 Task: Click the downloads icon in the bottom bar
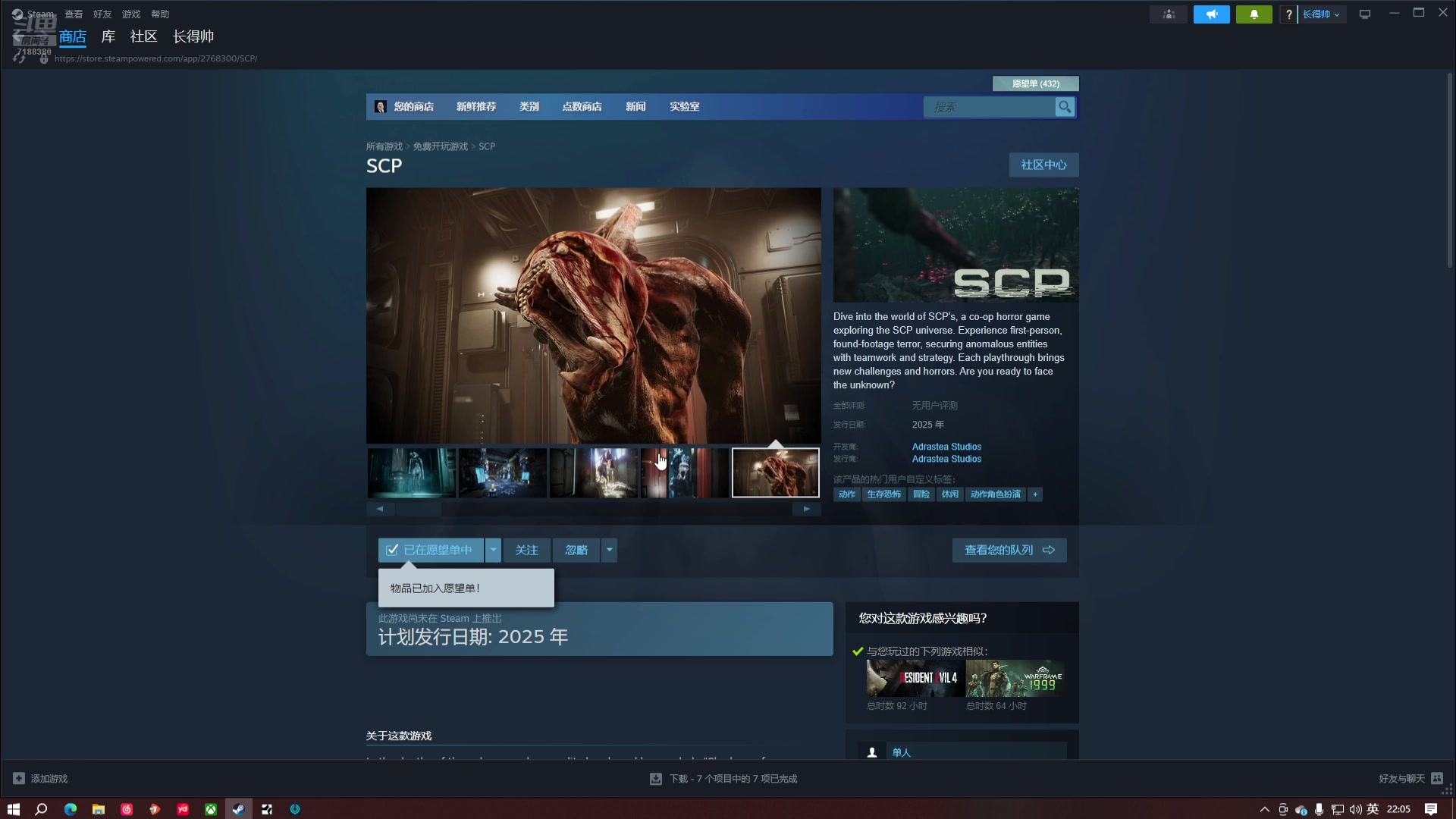pos(656,779)
